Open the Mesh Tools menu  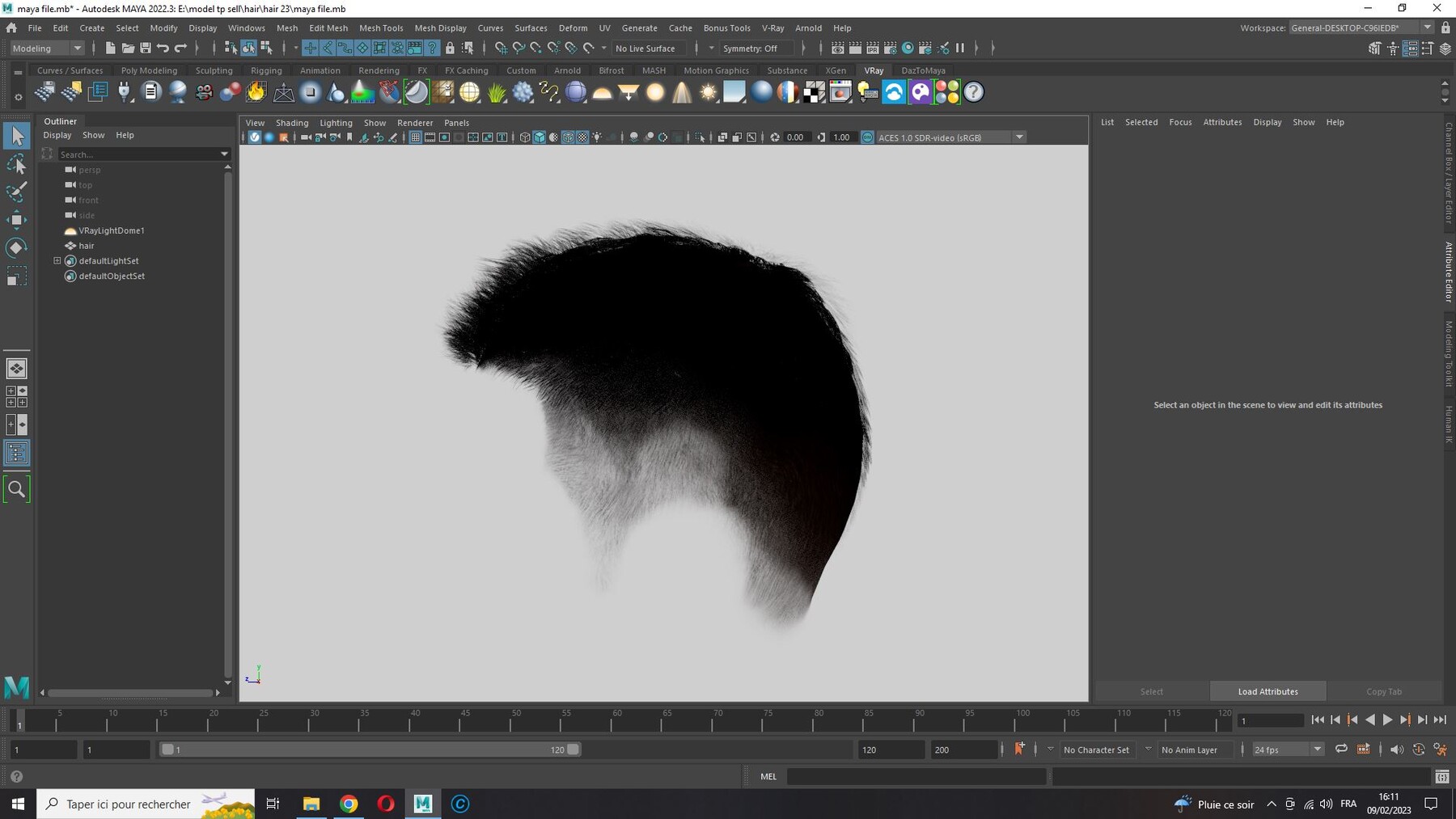381,27
